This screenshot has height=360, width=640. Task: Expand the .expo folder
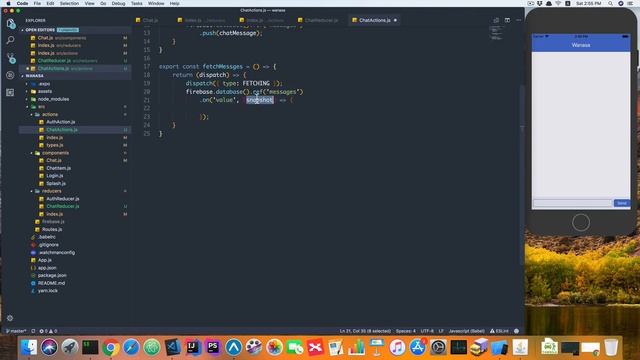click(44, 84)
